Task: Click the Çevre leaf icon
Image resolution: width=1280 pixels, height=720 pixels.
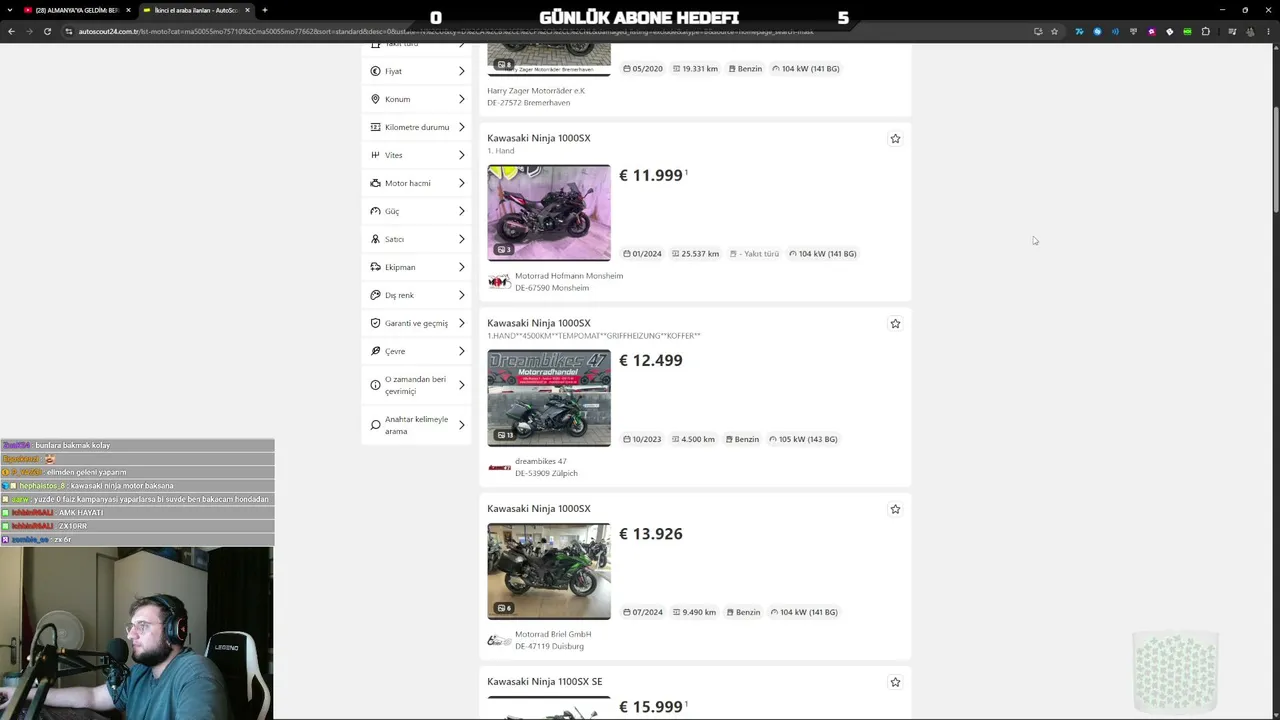Action: 375,351
